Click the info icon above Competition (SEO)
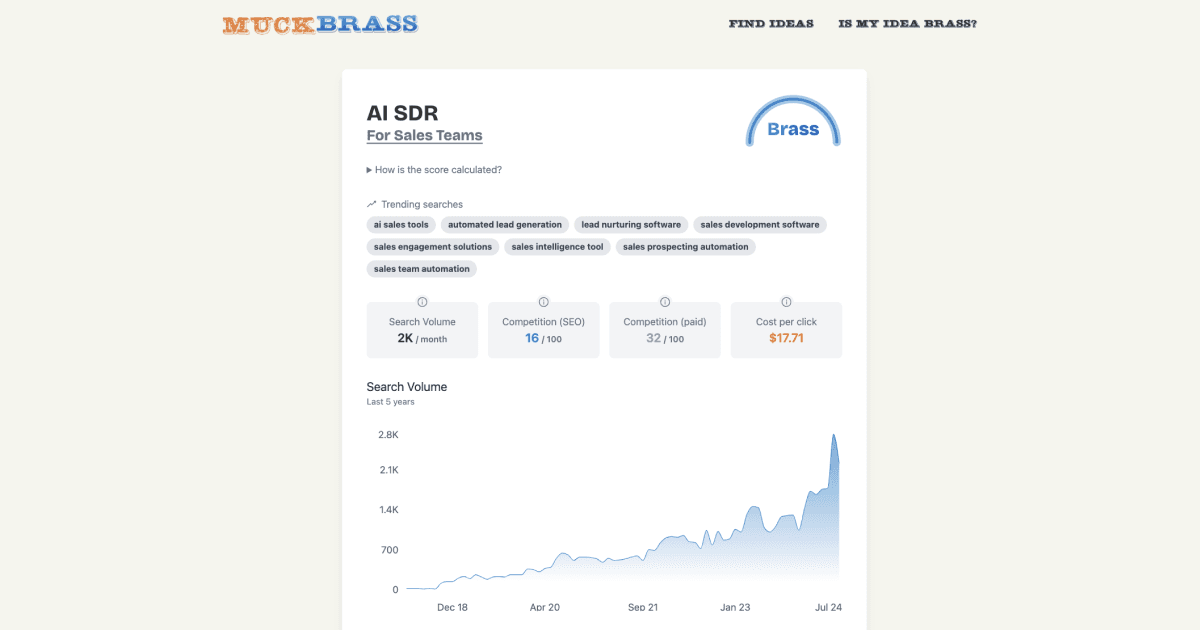Image resolution: width=1200 pixels, height=630 pixels. (x=544, y=302)
